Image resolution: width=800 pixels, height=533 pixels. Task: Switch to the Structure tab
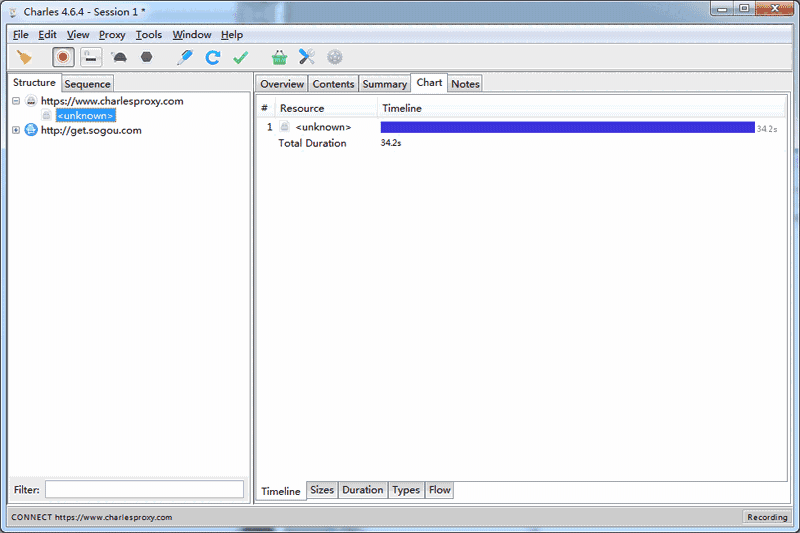(x=34, y=83)
